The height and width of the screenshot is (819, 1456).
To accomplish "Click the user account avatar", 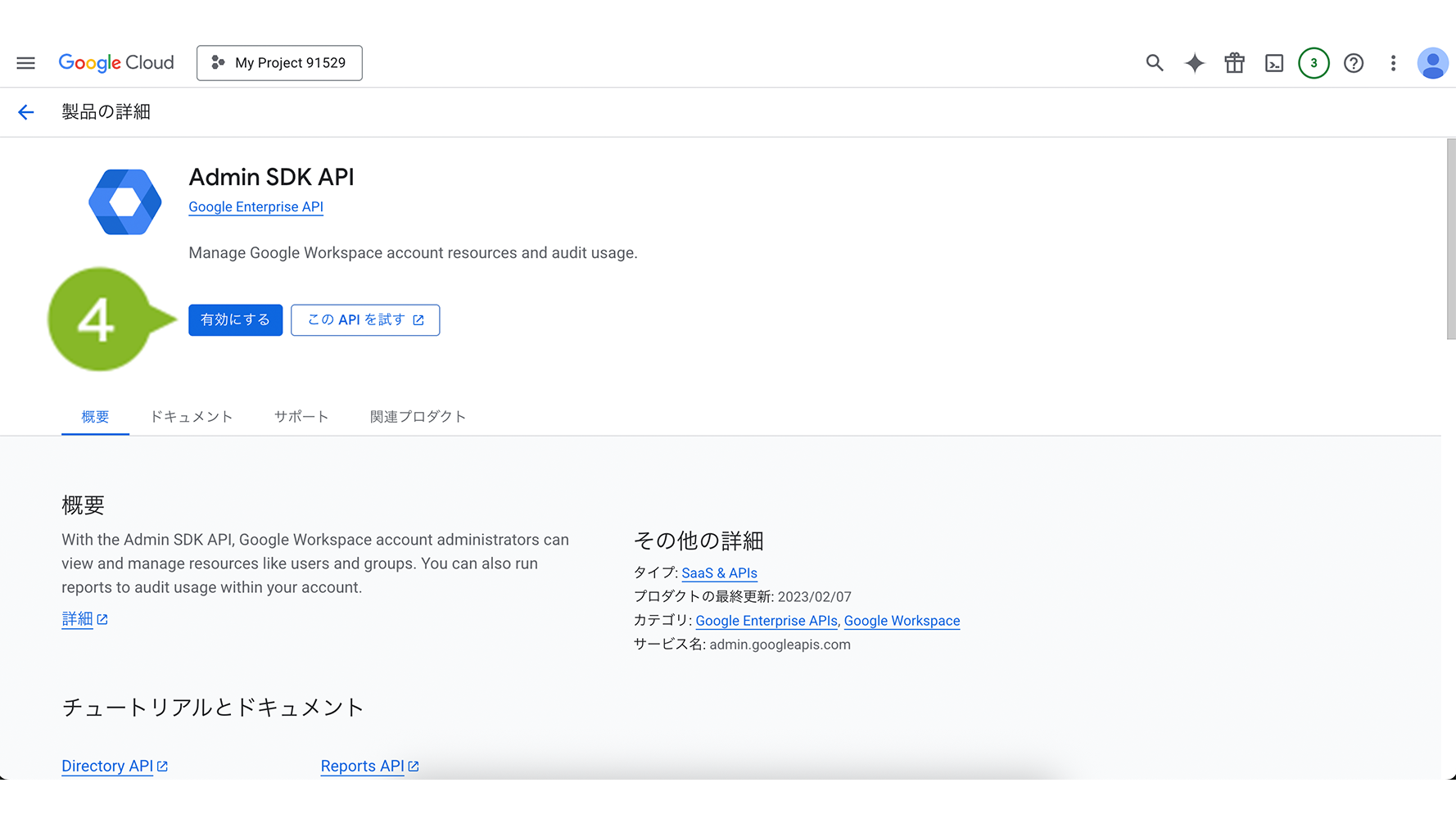I will [1432, 63].
